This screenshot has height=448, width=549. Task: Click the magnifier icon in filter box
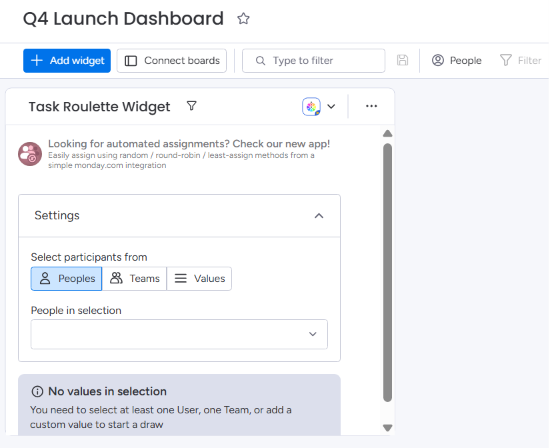pyautogui.click(x=260, y=61)
